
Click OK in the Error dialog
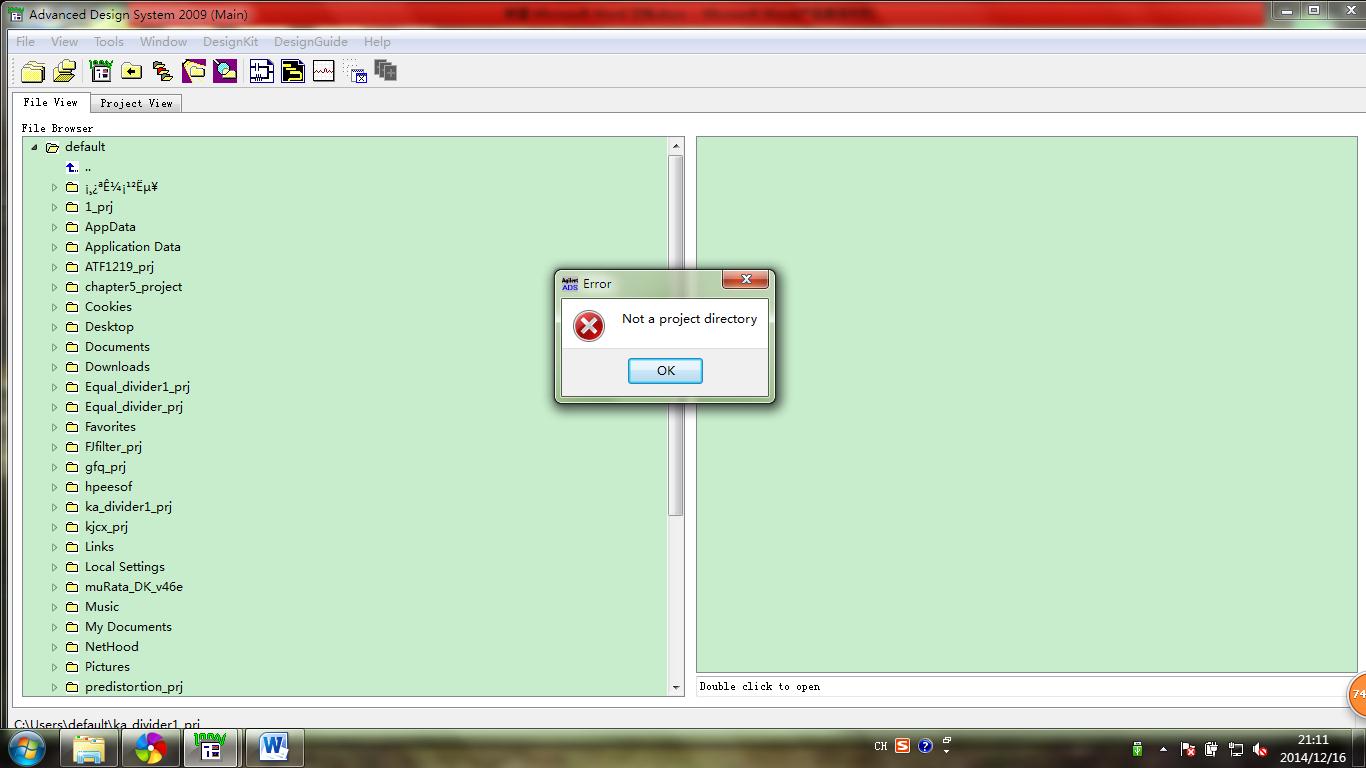[x=666, y=370]
